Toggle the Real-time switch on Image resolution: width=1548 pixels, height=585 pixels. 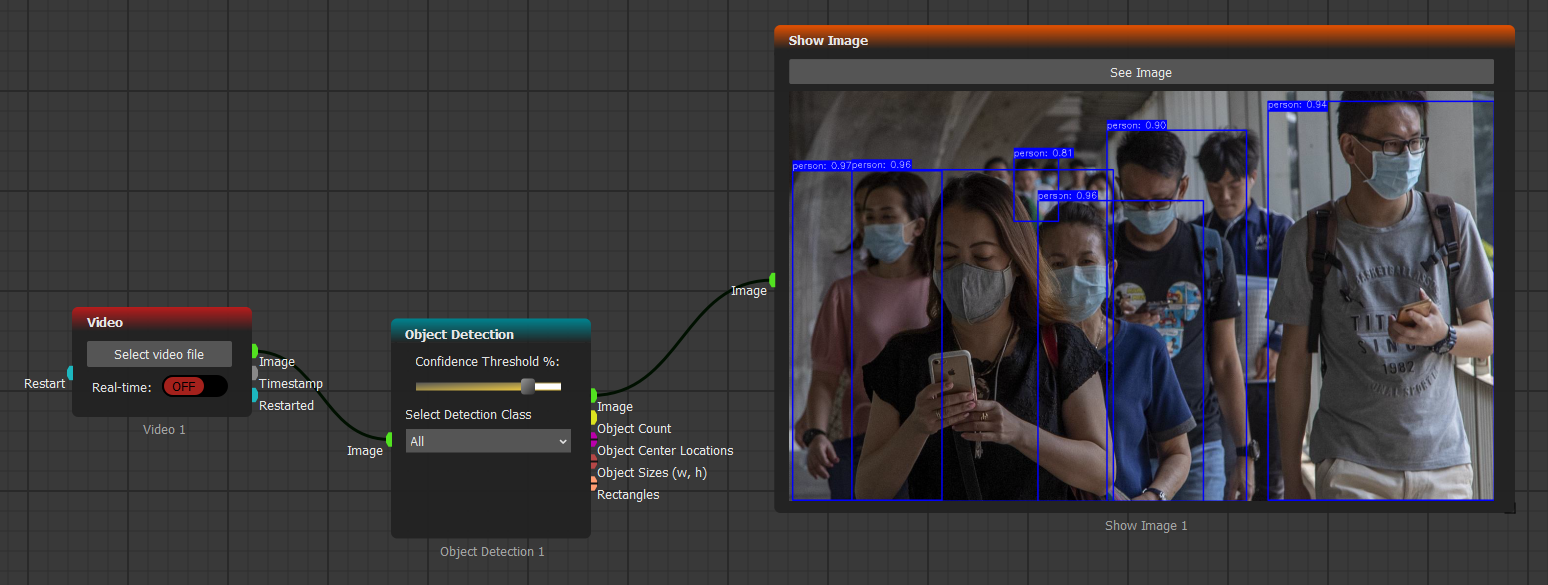tap(194, 387)
